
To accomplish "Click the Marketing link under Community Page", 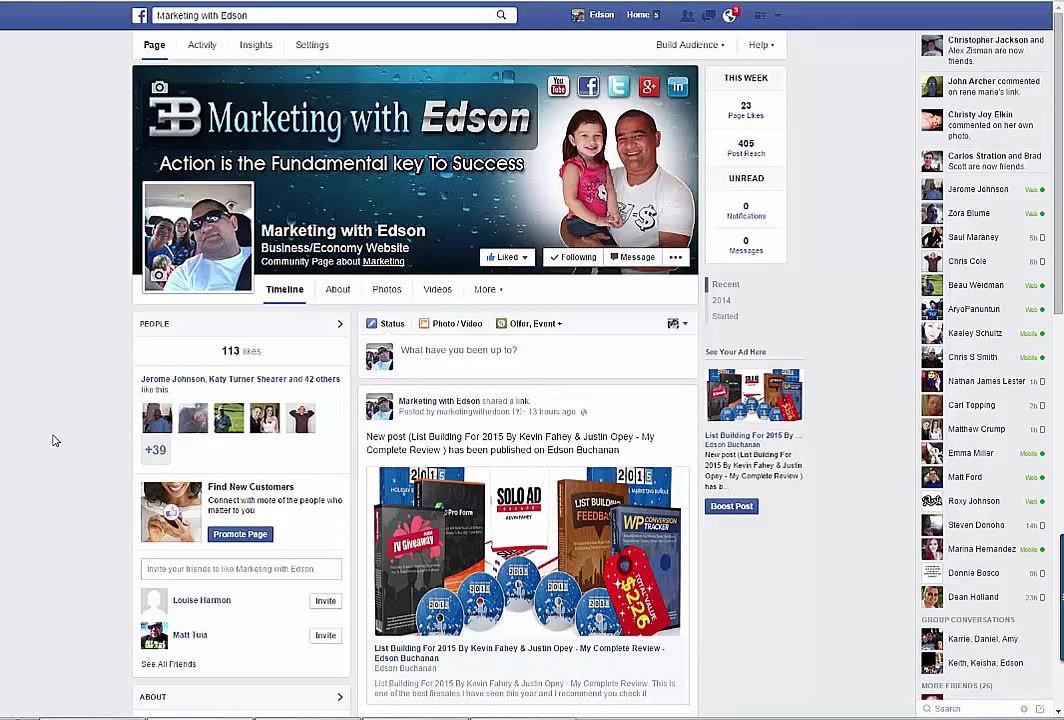I will 383,261.
